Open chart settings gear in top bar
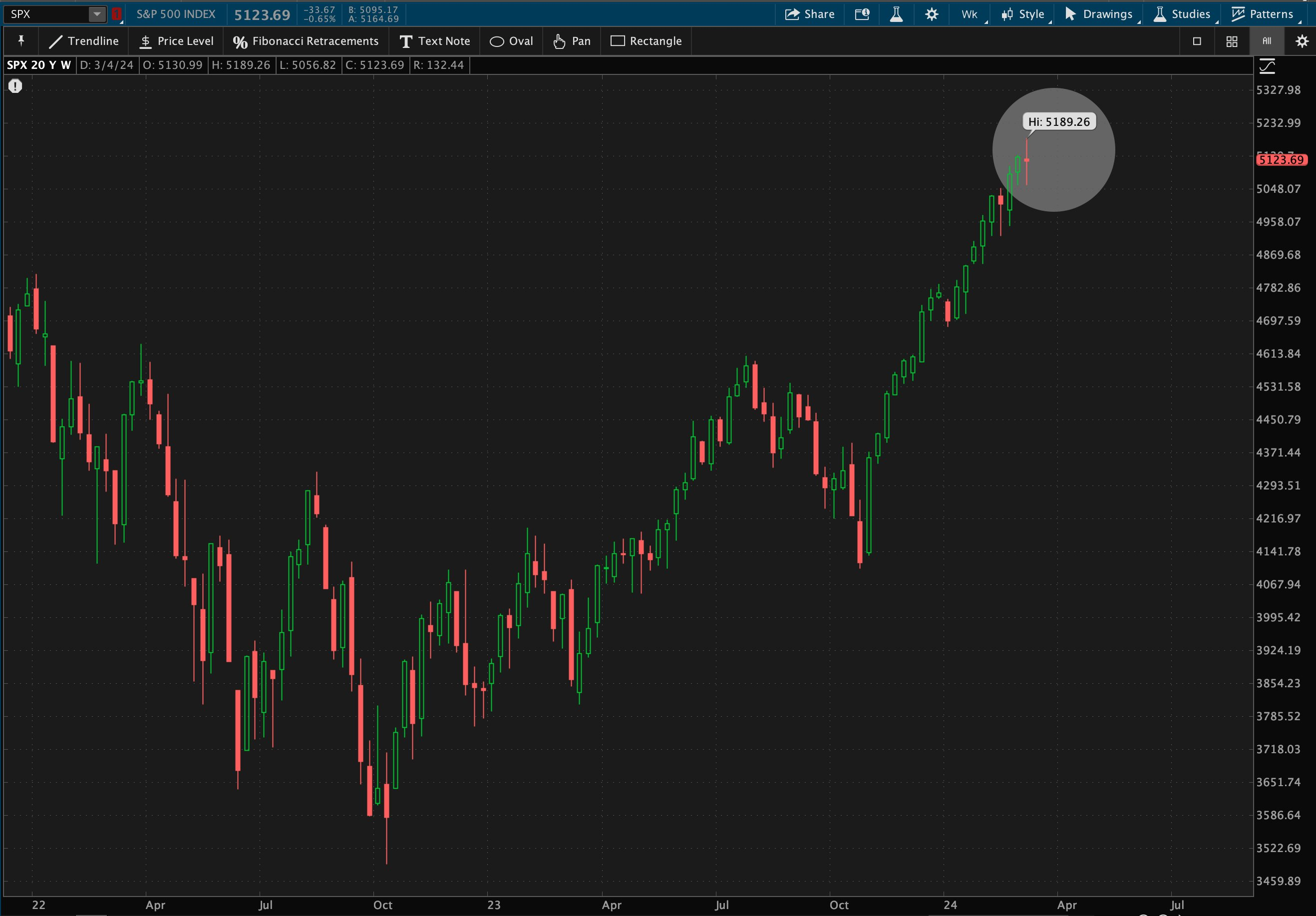Viewport: 1316px width, 916px height. (x=932, y=14)
